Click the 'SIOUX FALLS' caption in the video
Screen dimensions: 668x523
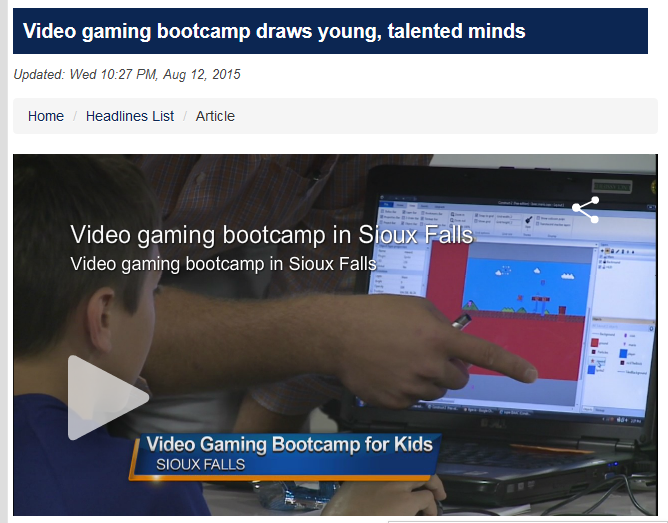click(x=201, y=465)
